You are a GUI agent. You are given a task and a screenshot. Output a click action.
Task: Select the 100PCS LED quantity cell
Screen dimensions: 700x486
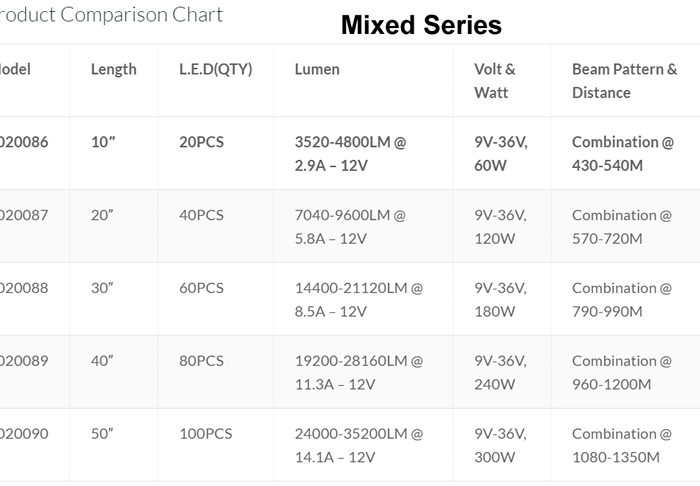[x=205, y=434]
